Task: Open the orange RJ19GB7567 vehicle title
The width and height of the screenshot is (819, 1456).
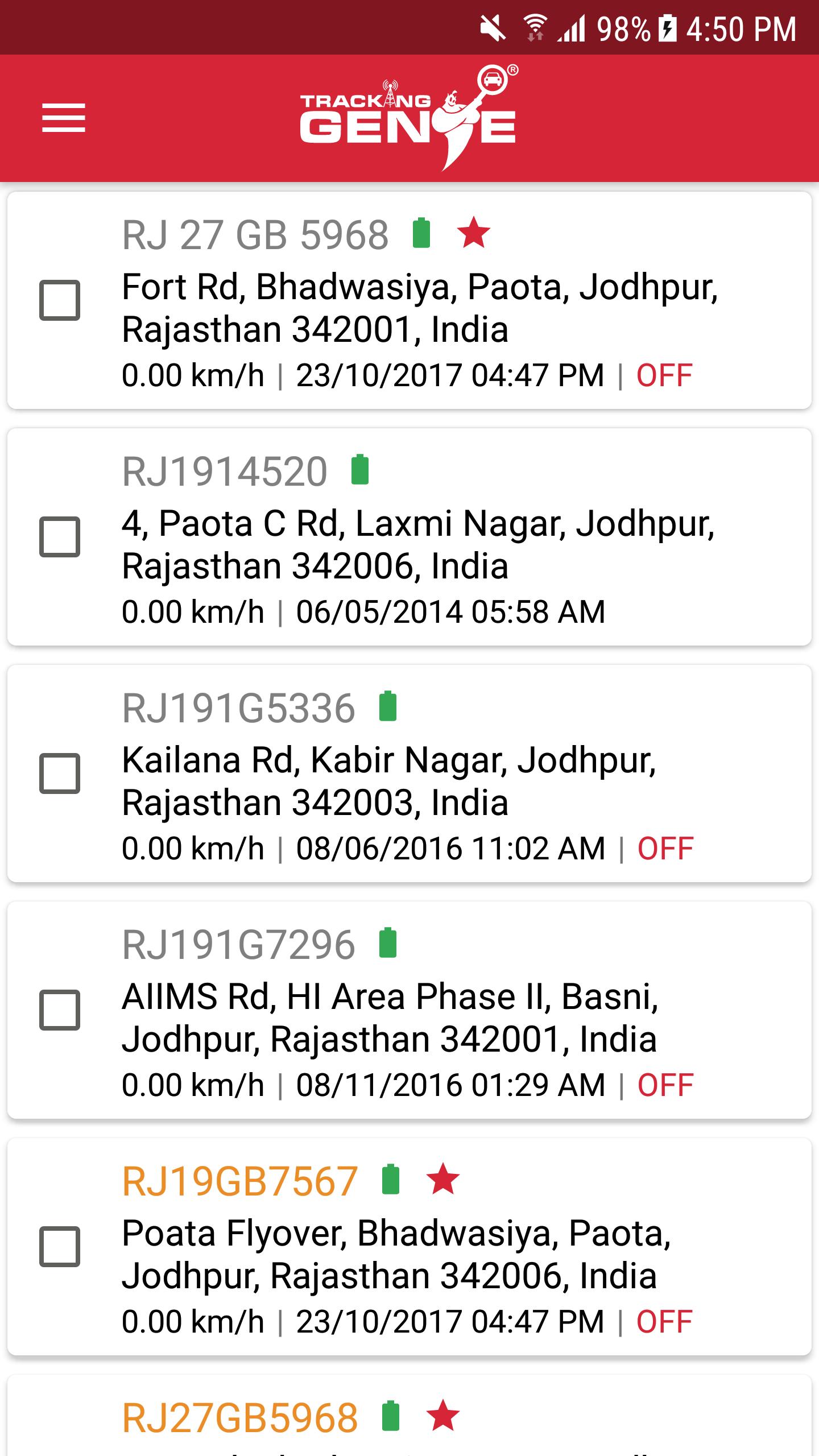Action: pos(240,1181)
